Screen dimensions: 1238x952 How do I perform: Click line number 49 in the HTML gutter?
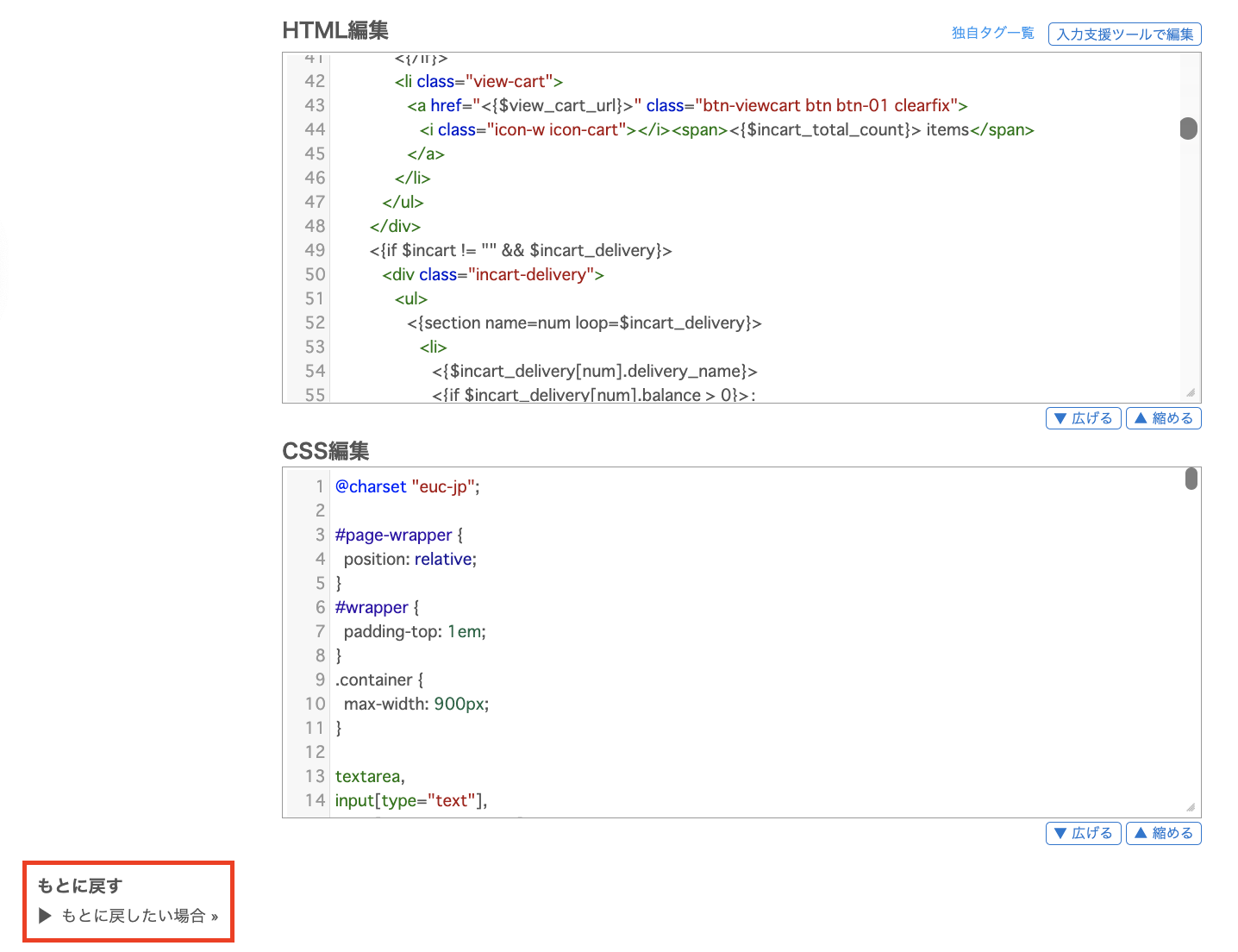[315, 251]
